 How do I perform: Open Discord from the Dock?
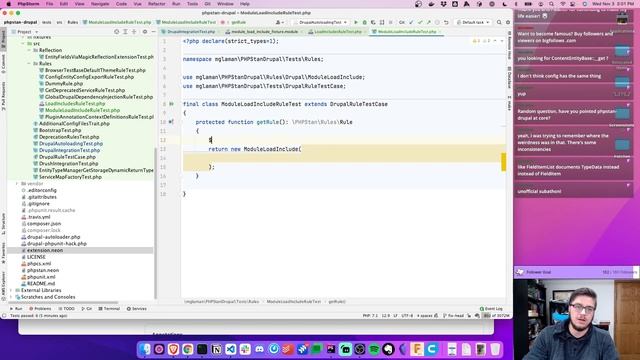tap(260, 349)
